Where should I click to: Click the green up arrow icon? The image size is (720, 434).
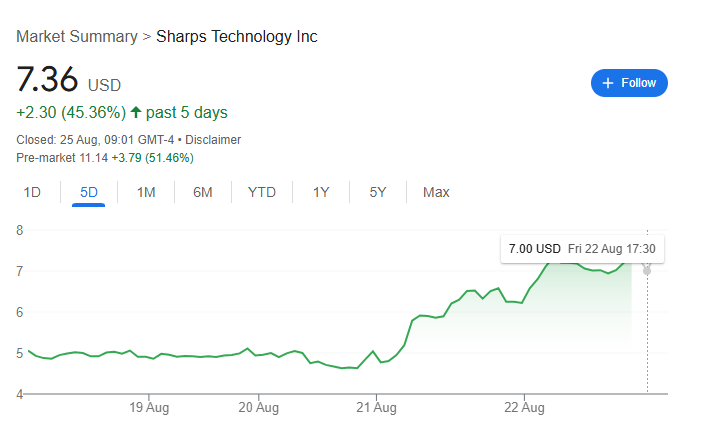[136, 112]
